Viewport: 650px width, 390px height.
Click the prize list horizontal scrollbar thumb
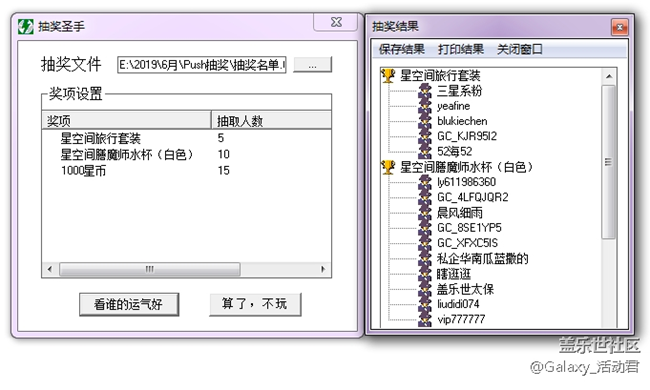(150, 269)
